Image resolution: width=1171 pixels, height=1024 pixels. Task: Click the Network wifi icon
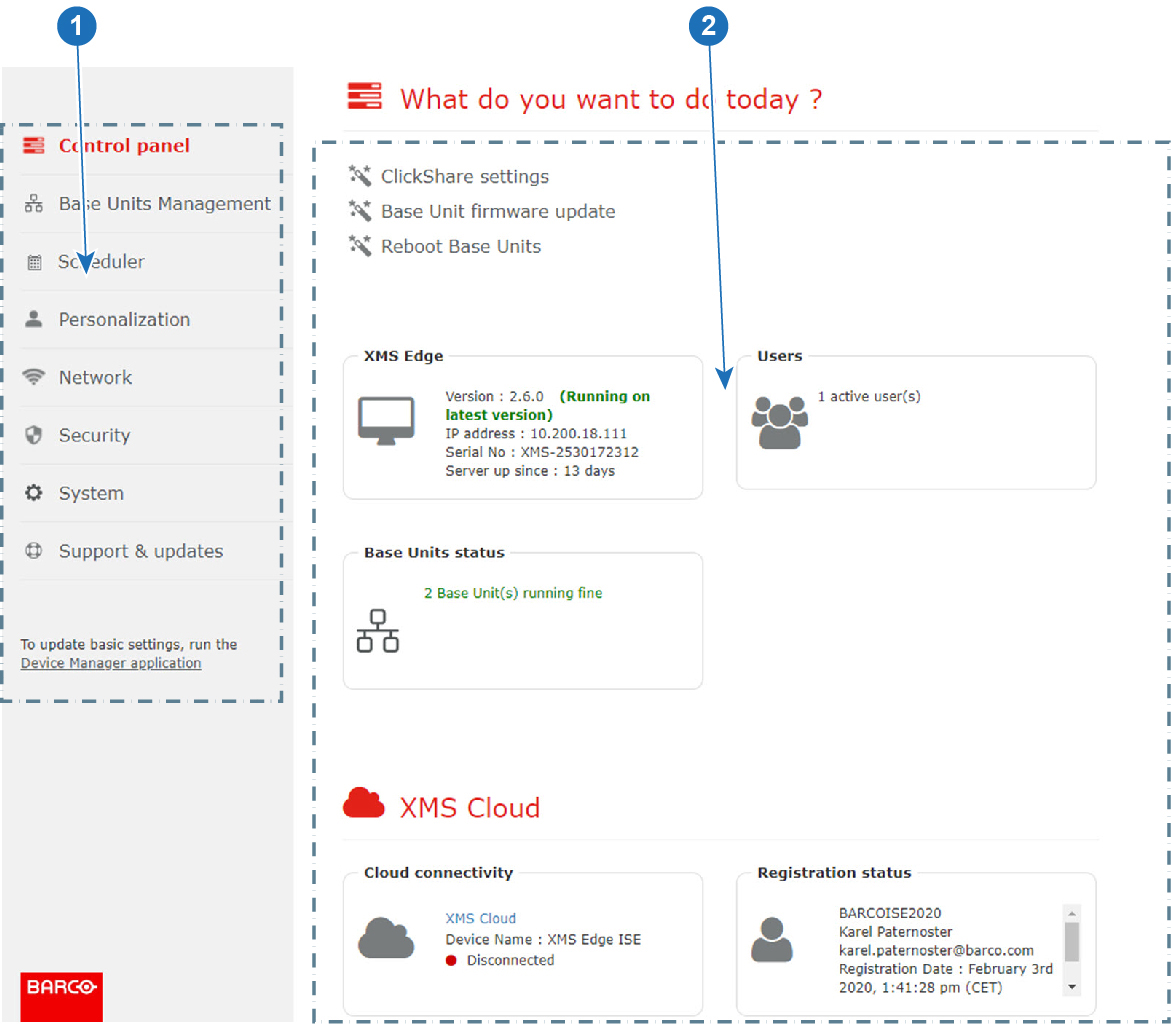pyautogui.click(x=34, y=376)
